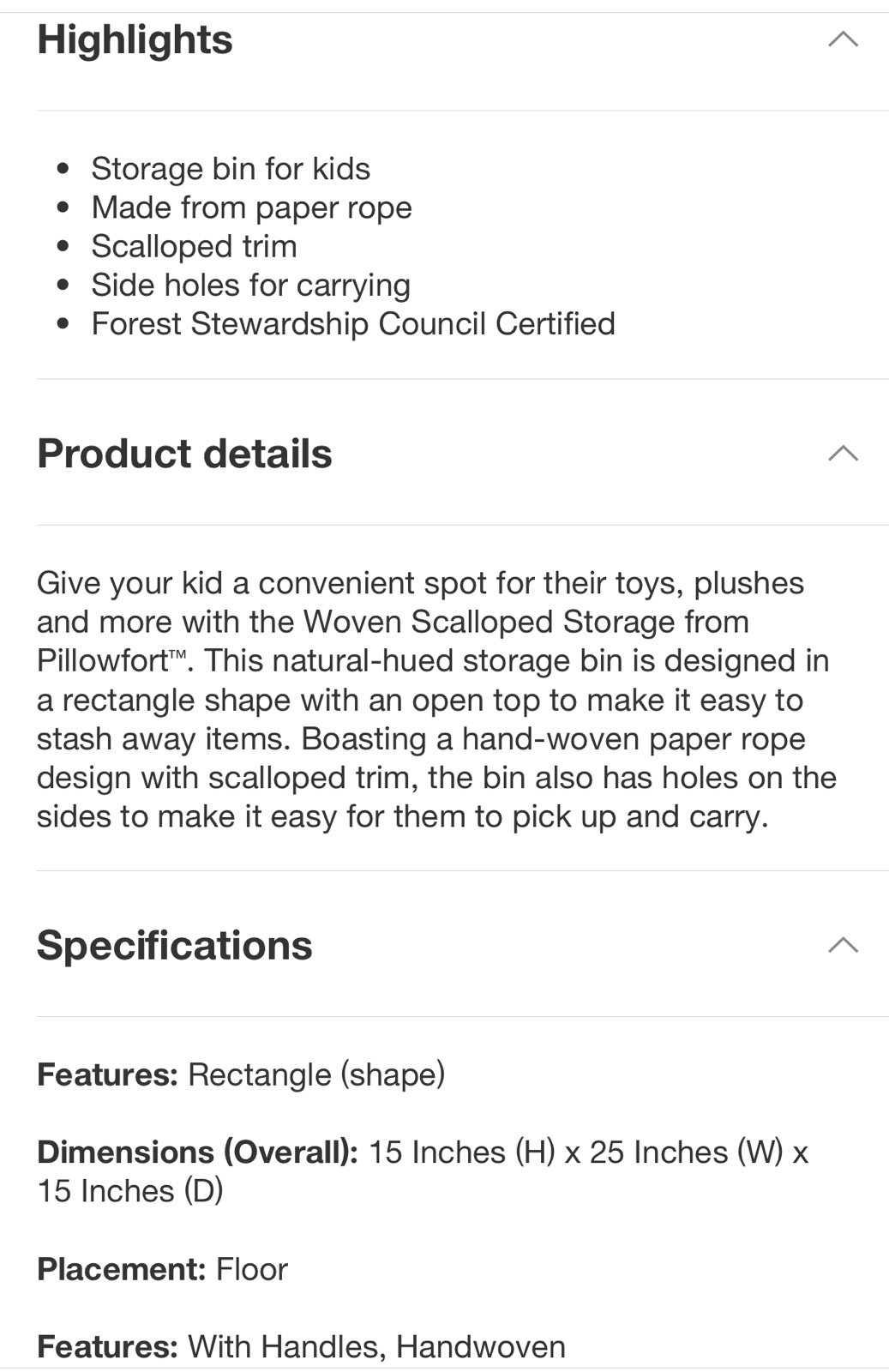Tap the 'Features: Rectangle (shape)' row
The image size is (889, 1372).
(x=241, y=1074)
